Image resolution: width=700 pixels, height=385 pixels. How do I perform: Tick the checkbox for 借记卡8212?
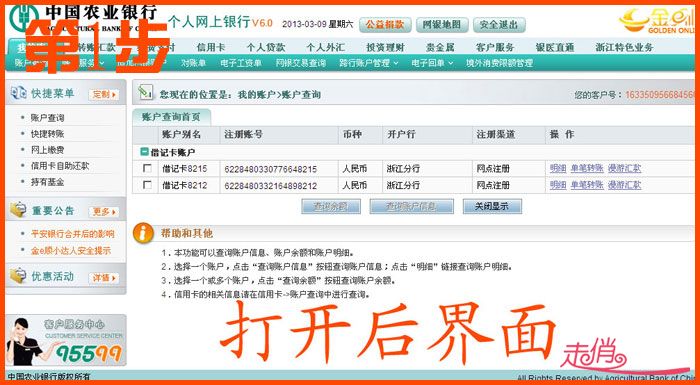tap(147, 184)
